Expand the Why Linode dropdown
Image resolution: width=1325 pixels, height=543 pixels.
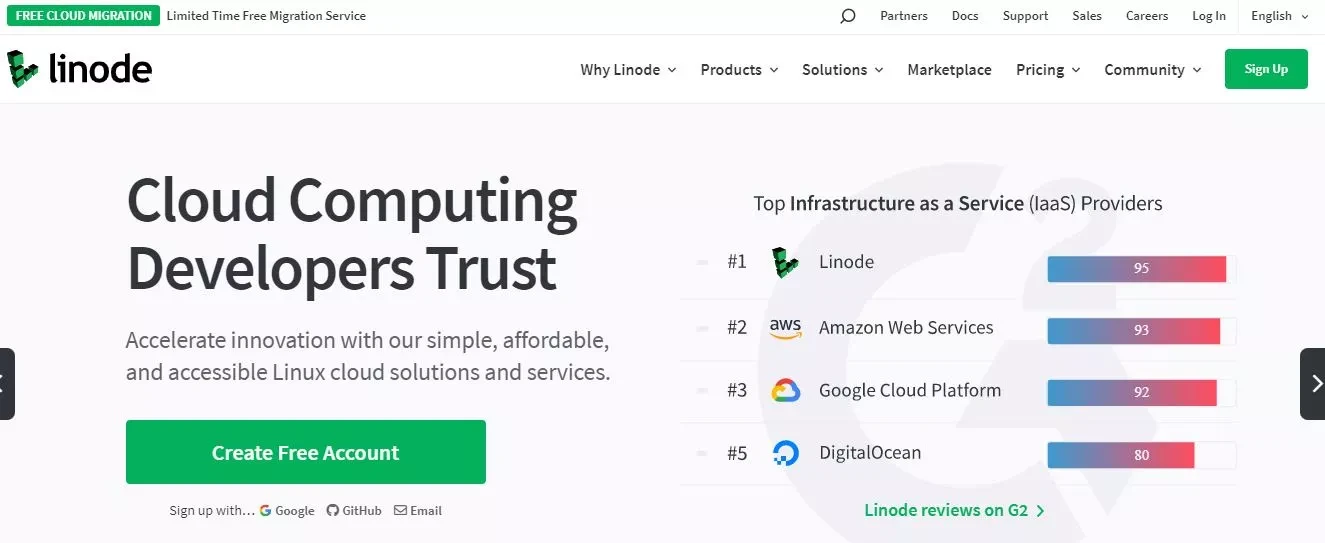(x=628, y=69)
